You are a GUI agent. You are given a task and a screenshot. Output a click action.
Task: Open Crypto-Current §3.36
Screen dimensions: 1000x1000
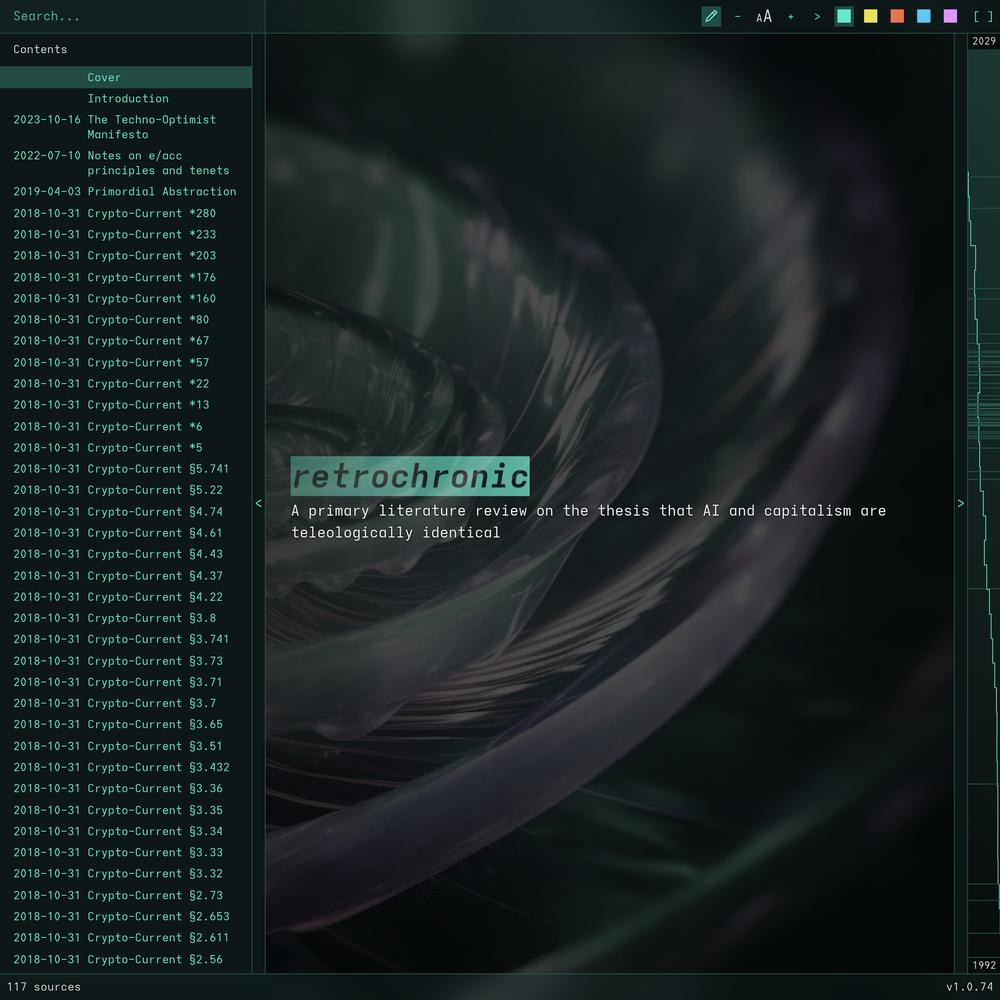point(126,789)
